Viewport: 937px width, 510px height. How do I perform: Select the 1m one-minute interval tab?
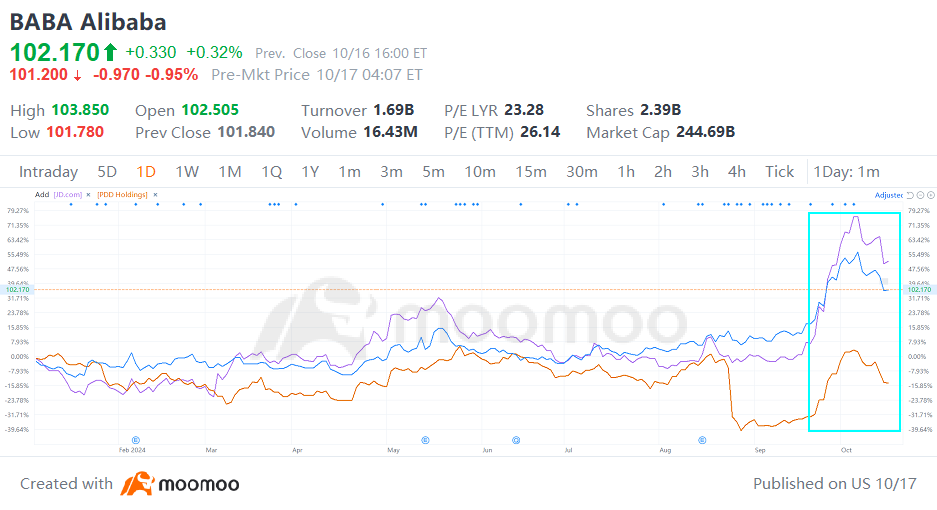[x=350, y=172]
